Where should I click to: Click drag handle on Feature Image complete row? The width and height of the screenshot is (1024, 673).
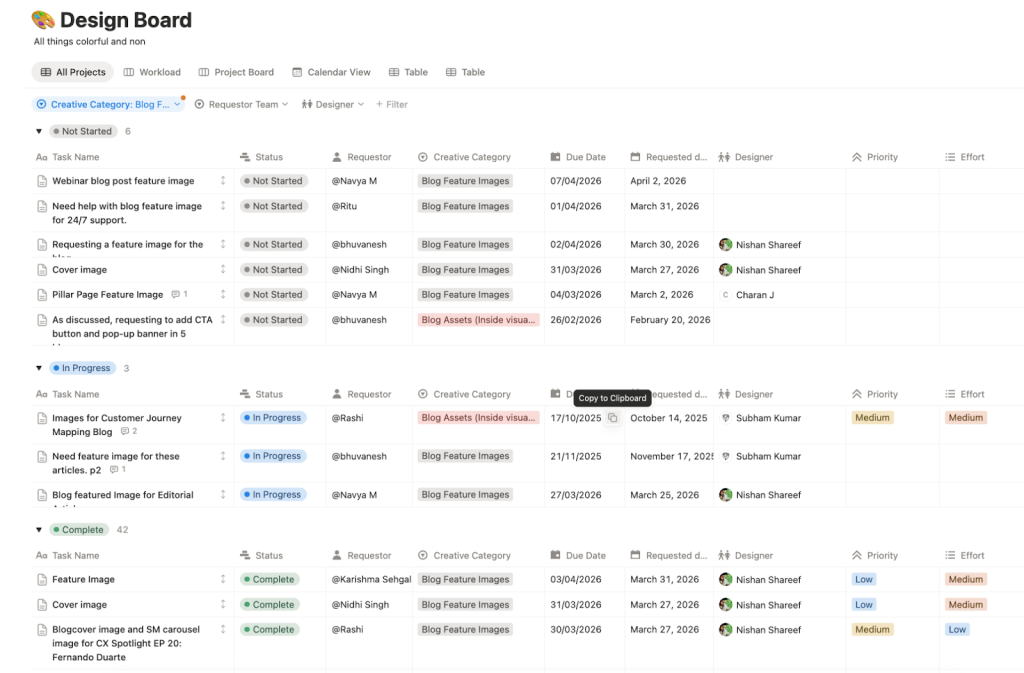coord(223,579)
